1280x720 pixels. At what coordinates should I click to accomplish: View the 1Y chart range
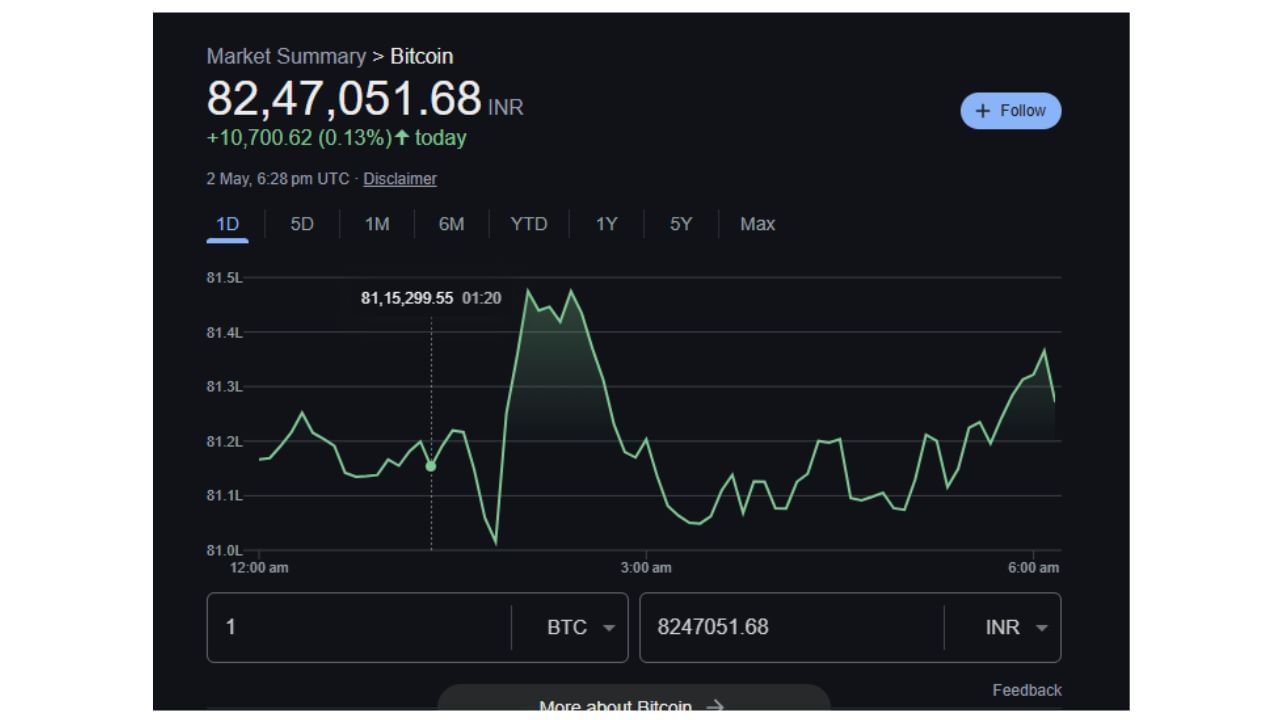click(x=607, y=224)
